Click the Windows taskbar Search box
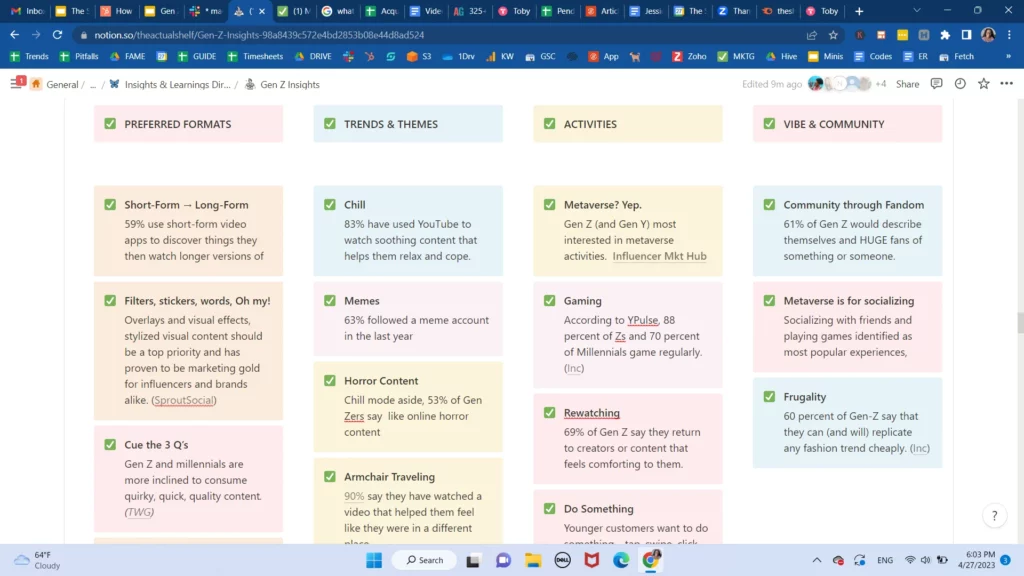The width and height of the screenshot is (1024, 576). click(x=424, y=560)
